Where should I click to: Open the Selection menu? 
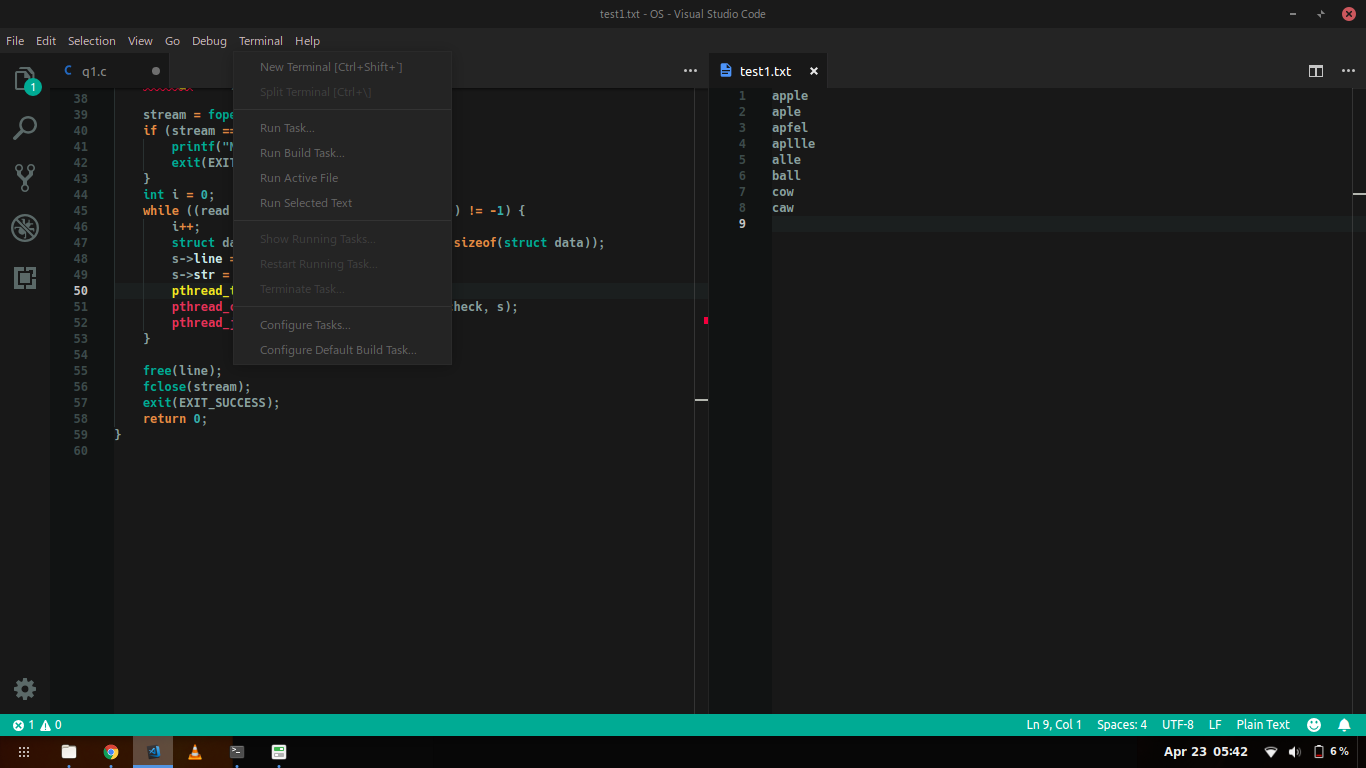pos(92,41)
